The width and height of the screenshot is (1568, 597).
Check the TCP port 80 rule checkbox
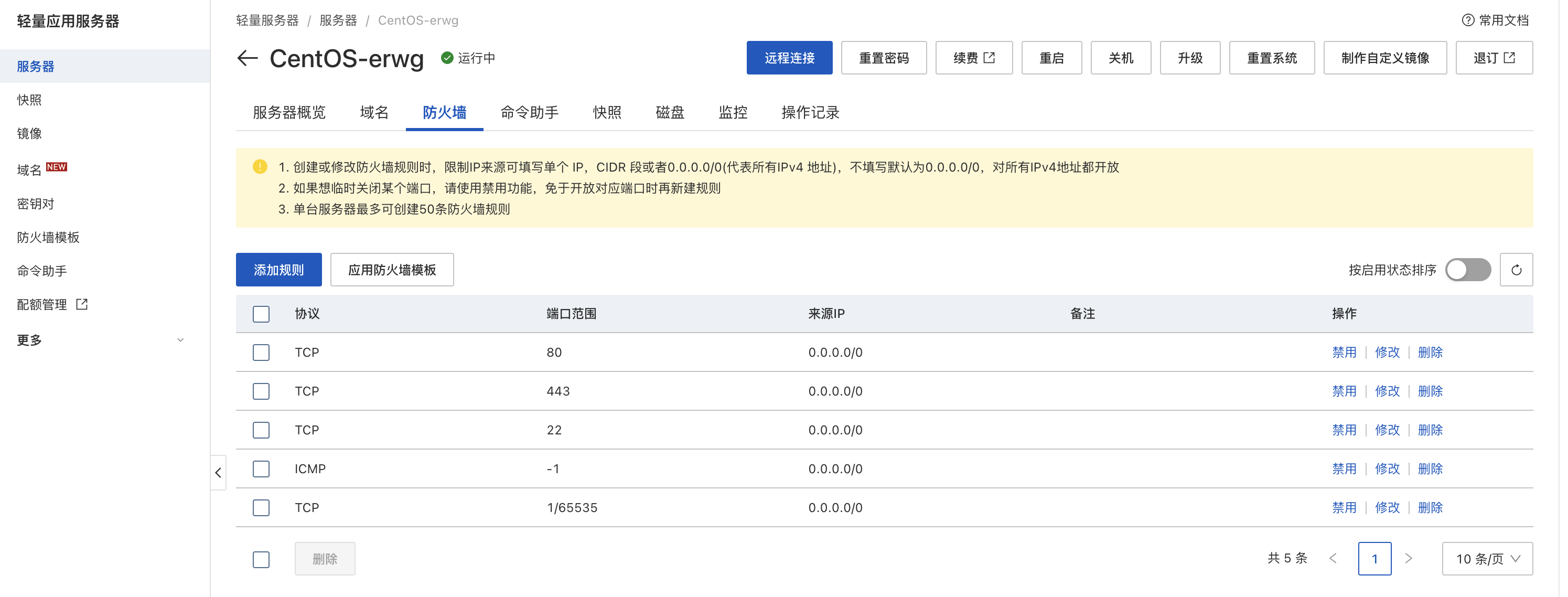261,352
